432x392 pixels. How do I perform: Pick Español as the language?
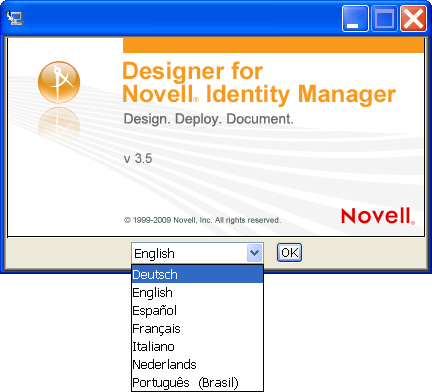tap(197, 310)
